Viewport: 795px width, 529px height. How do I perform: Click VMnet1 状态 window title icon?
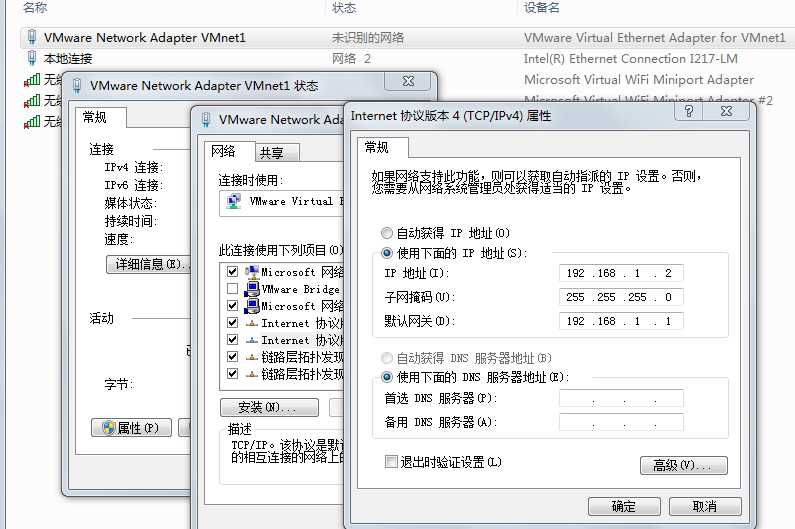click(77, 85)
